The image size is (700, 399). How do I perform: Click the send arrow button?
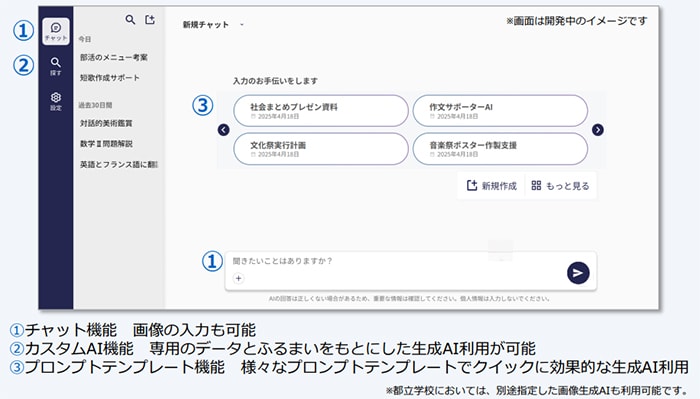(x=578, y=273)
